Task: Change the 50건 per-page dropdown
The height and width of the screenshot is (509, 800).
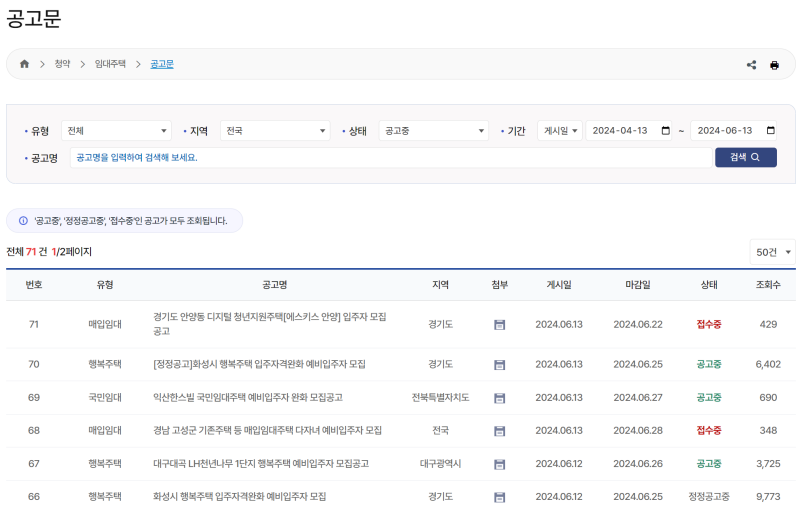Action: 772,252
